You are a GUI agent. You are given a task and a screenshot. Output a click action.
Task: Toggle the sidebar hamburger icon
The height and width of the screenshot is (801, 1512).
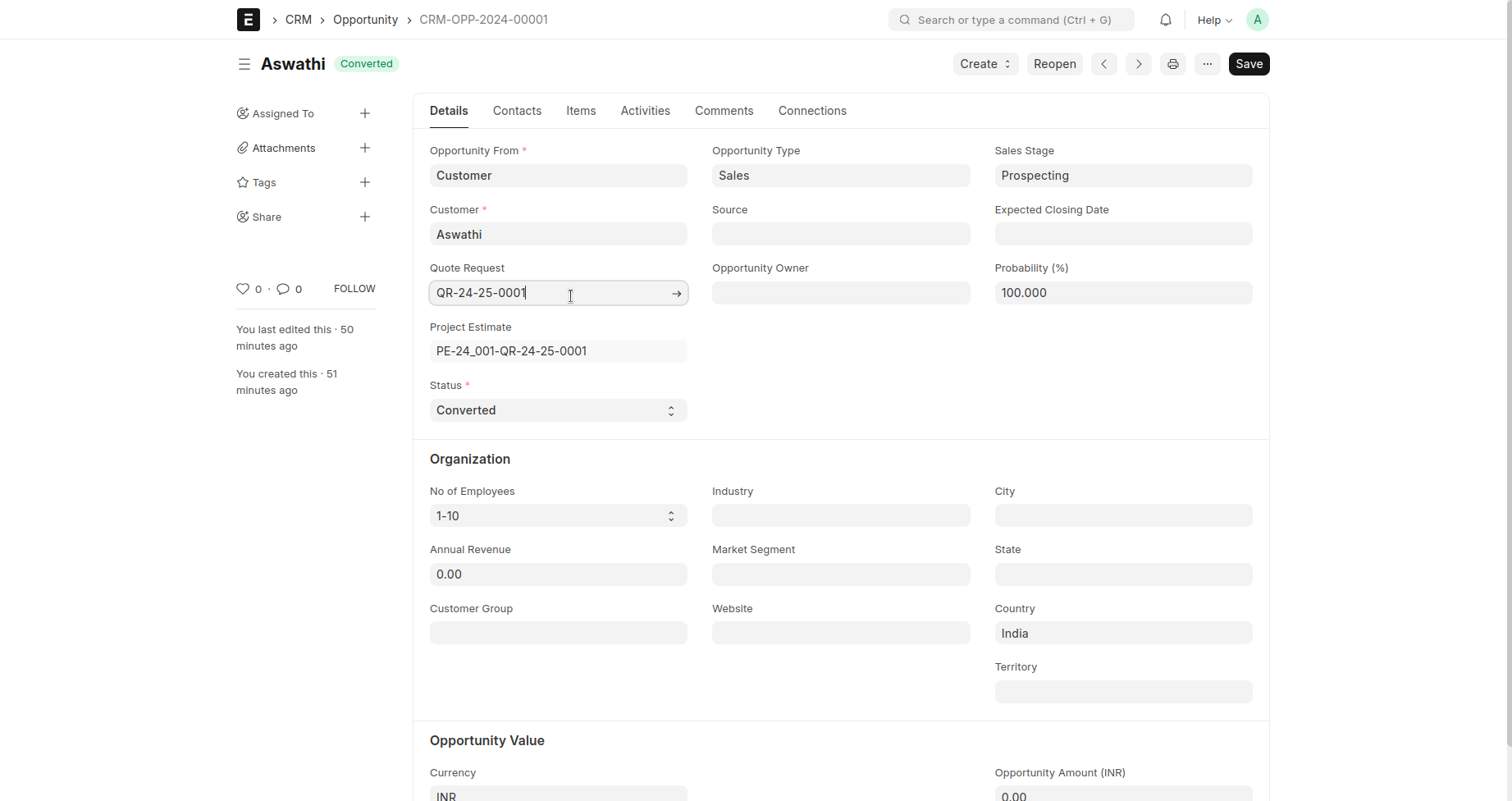[244, 64]
